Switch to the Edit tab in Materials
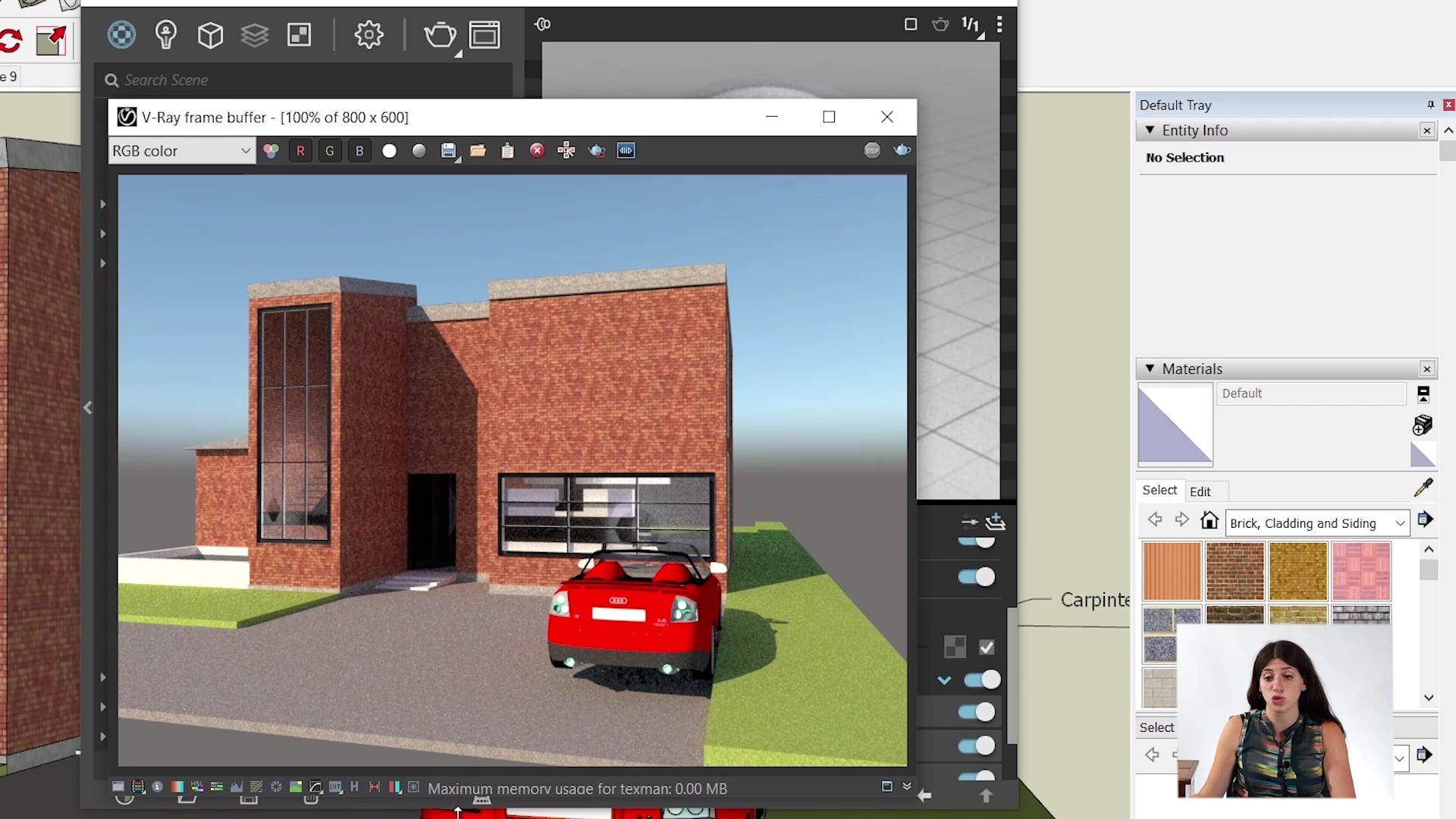The height and width of the screenshot is (819, 1456). click(1201, 491)
